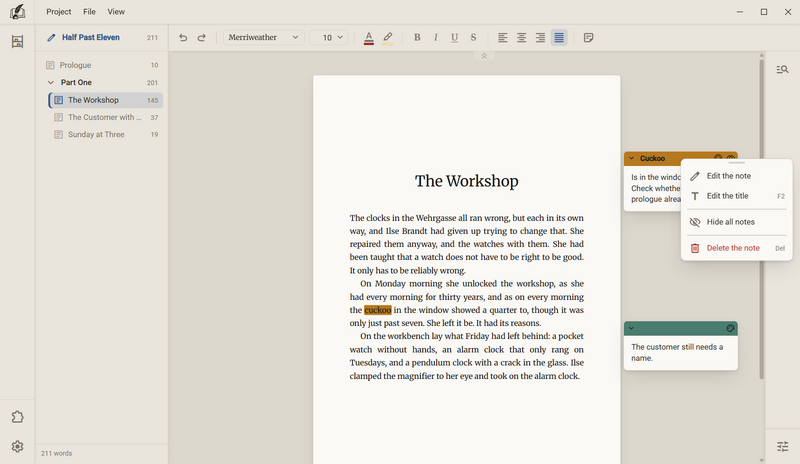Screen dimensions: 800x464
Task: Click the 201 count beside Part One
Action: click(x=153, y=83)
